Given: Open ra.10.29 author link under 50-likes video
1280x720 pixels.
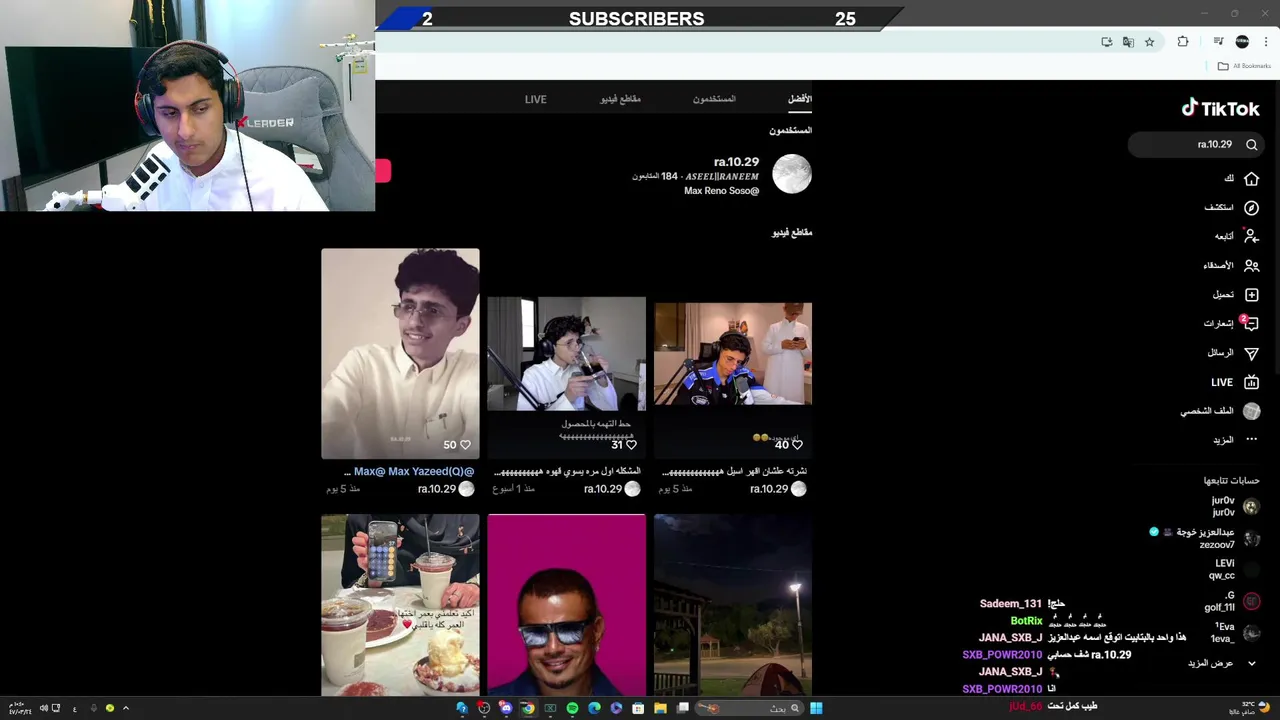Looking at the screenshot, I should pyautogui.click(x=437, y=489).
